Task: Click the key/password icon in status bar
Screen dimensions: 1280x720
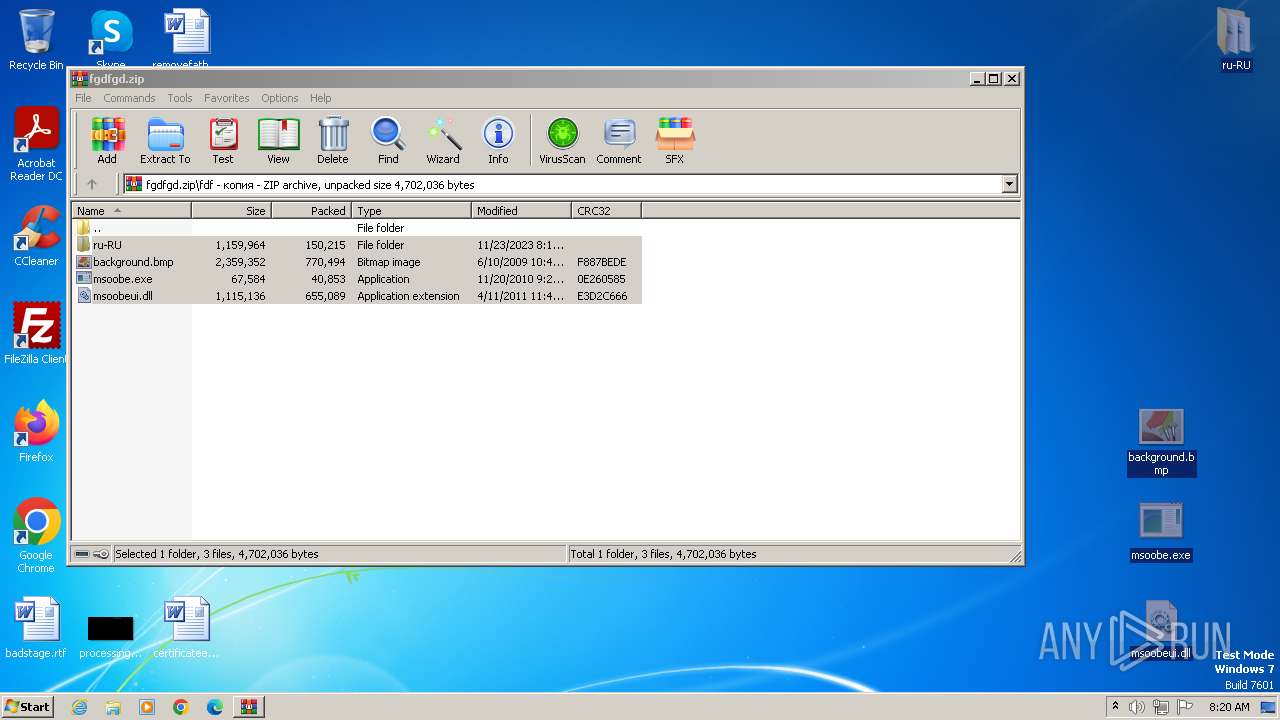Action: pyautogui.click(x=101, y=554)
